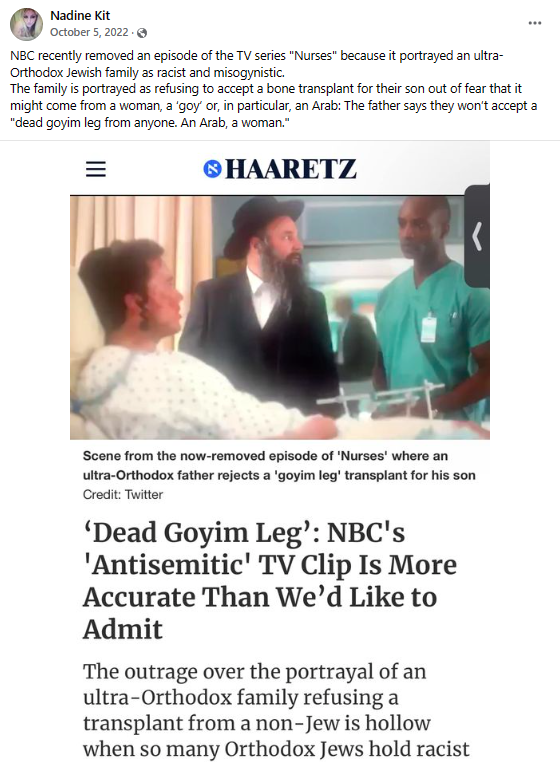Open Nadine Kit profile name link
The image size is (560, 762).
point(80,16)
